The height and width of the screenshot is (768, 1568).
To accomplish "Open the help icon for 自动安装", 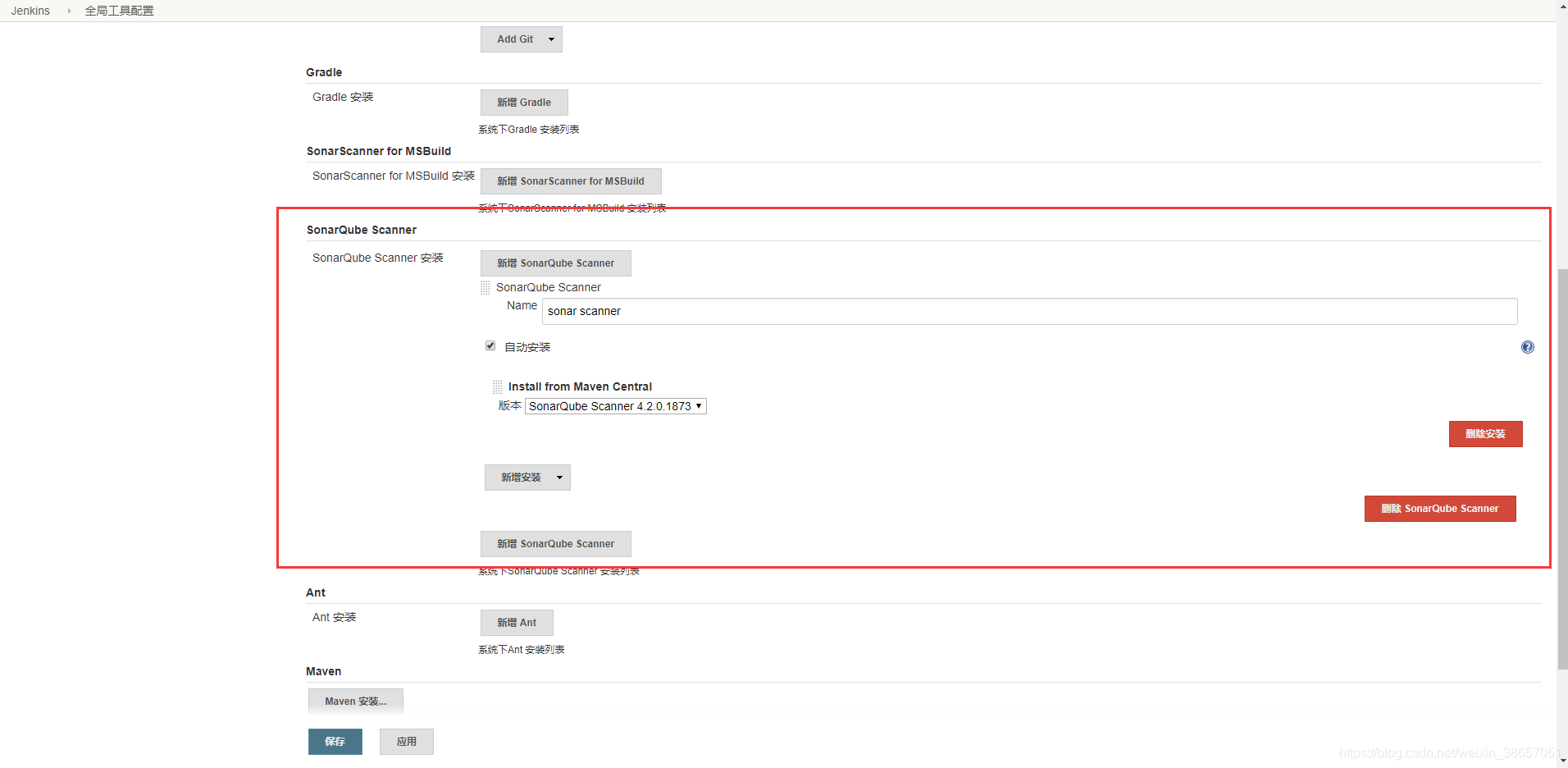I will 1527,347.
